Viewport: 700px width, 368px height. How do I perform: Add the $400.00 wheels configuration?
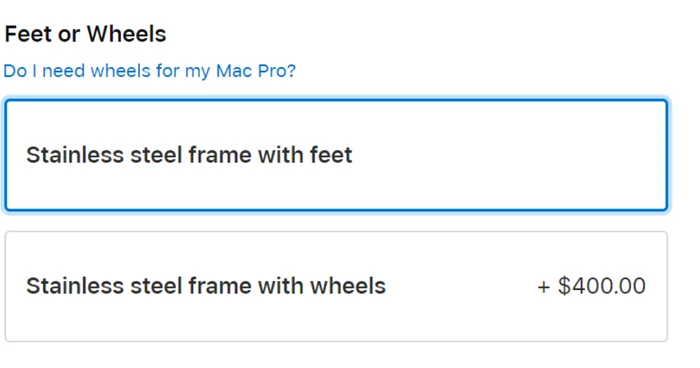click(336, 286)
